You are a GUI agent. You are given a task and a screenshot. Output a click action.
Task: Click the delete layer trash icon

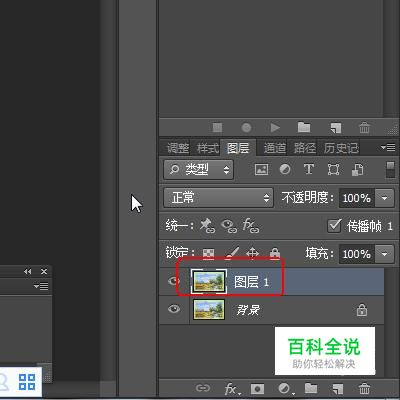click(364, 388)
